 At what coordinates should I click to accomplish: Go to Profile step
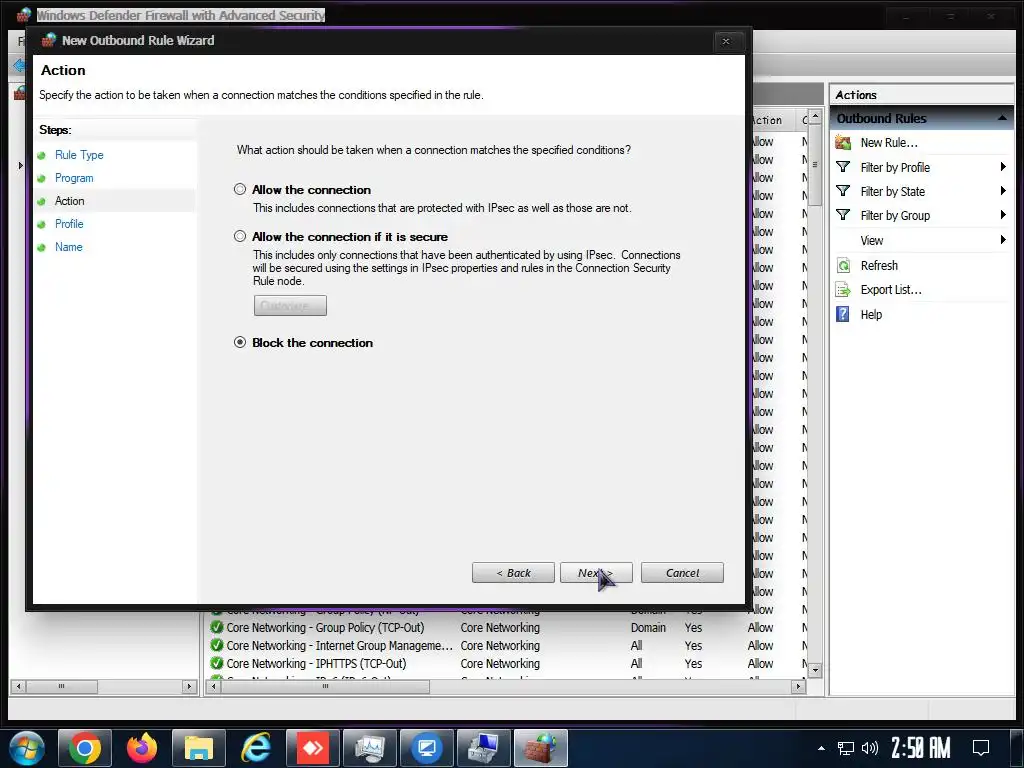69,224
